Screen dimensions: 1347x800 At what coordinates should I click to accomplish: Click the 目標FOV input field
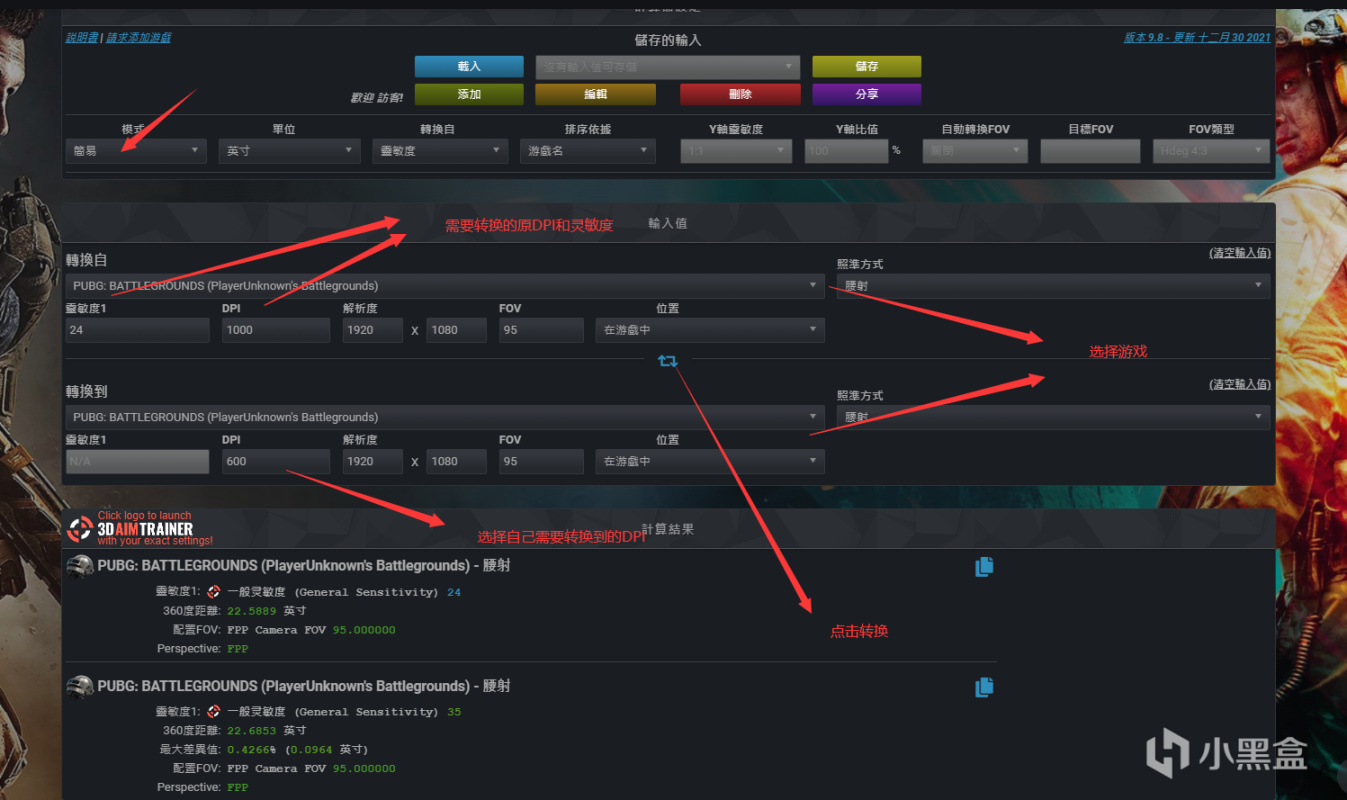1090,151
